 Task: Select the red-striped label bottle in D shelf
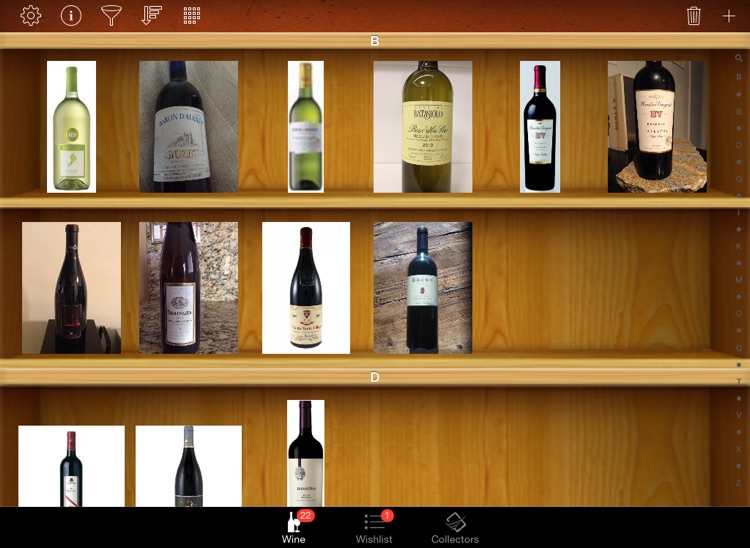(71, 466)
